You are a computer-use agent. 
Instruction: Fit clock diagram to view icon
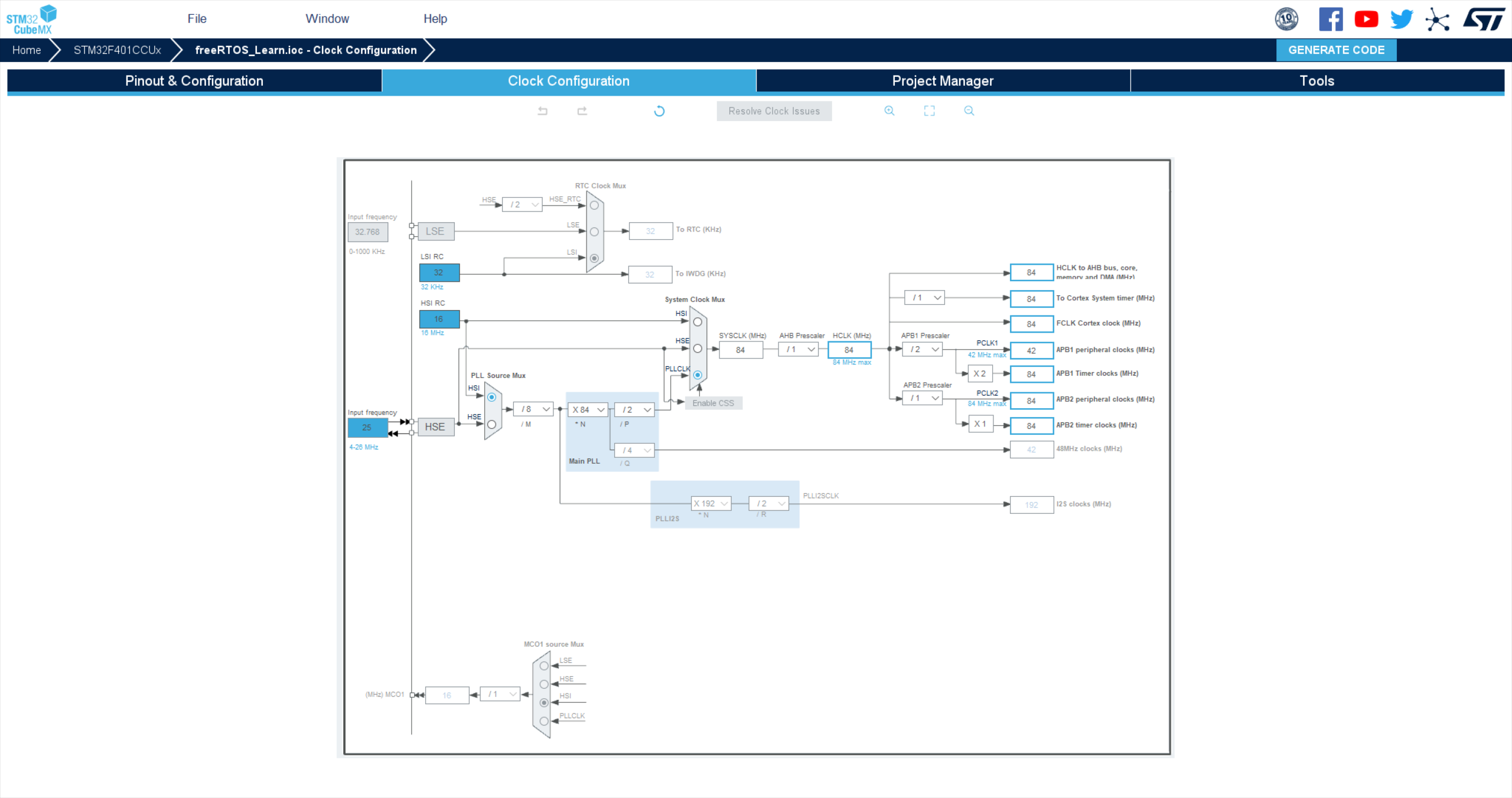tap(929, 110)
